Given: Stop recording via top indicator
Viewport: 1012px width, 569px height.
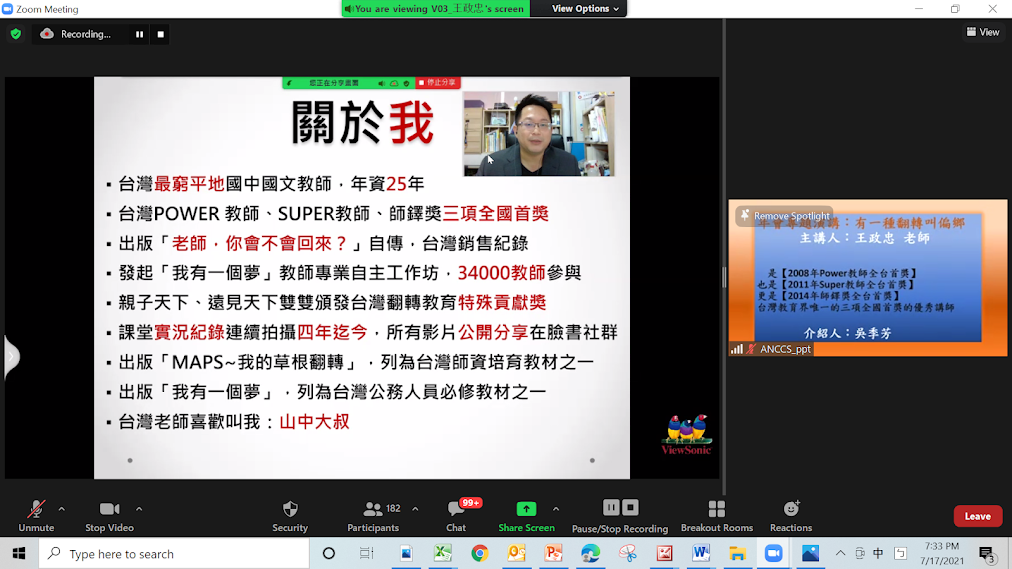Looking at the screenshot, I should click(161, 34).
